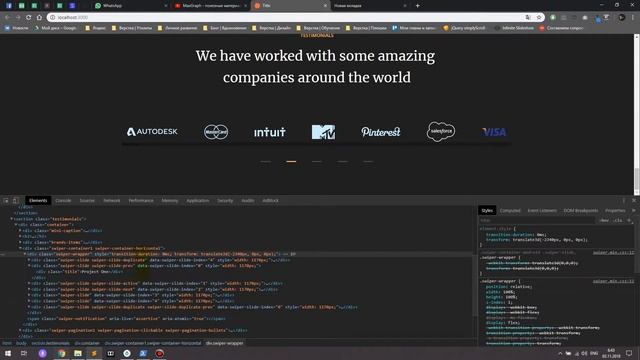The width and height of the screenshot is (640, 360).
Task: Switch to the Elements DevTools tab
Action: pos(38,200)
